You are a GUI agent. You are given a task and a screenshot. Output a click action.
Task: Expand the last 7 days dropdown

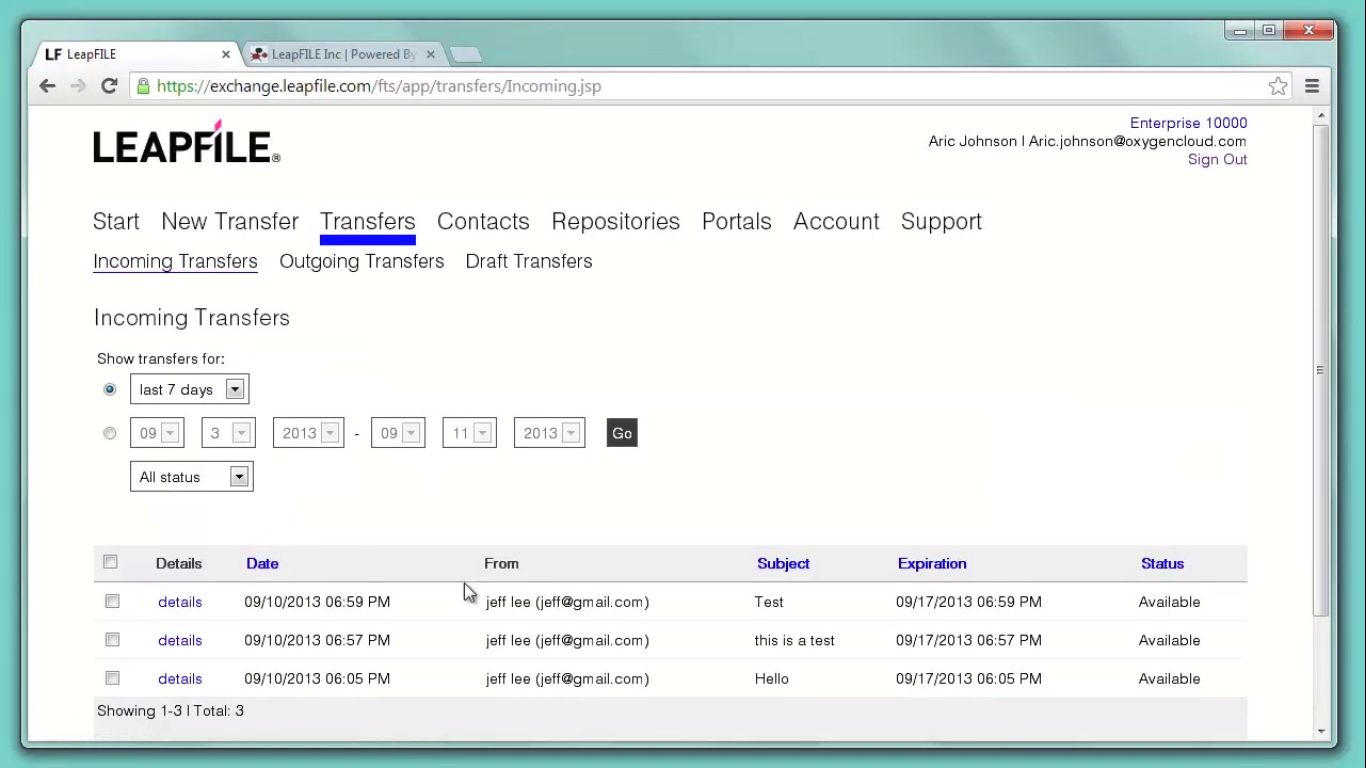(189, 389)
